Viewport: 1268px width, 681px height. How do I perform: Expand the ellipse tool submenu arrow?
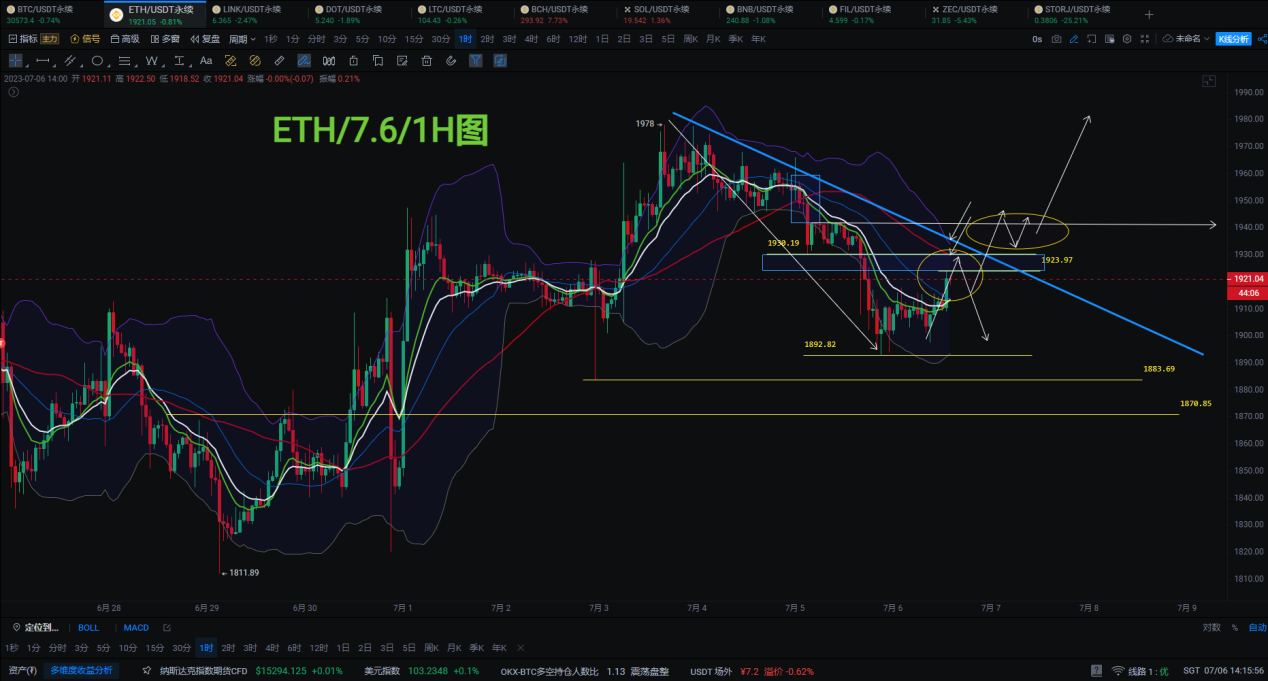pos(108,67)
